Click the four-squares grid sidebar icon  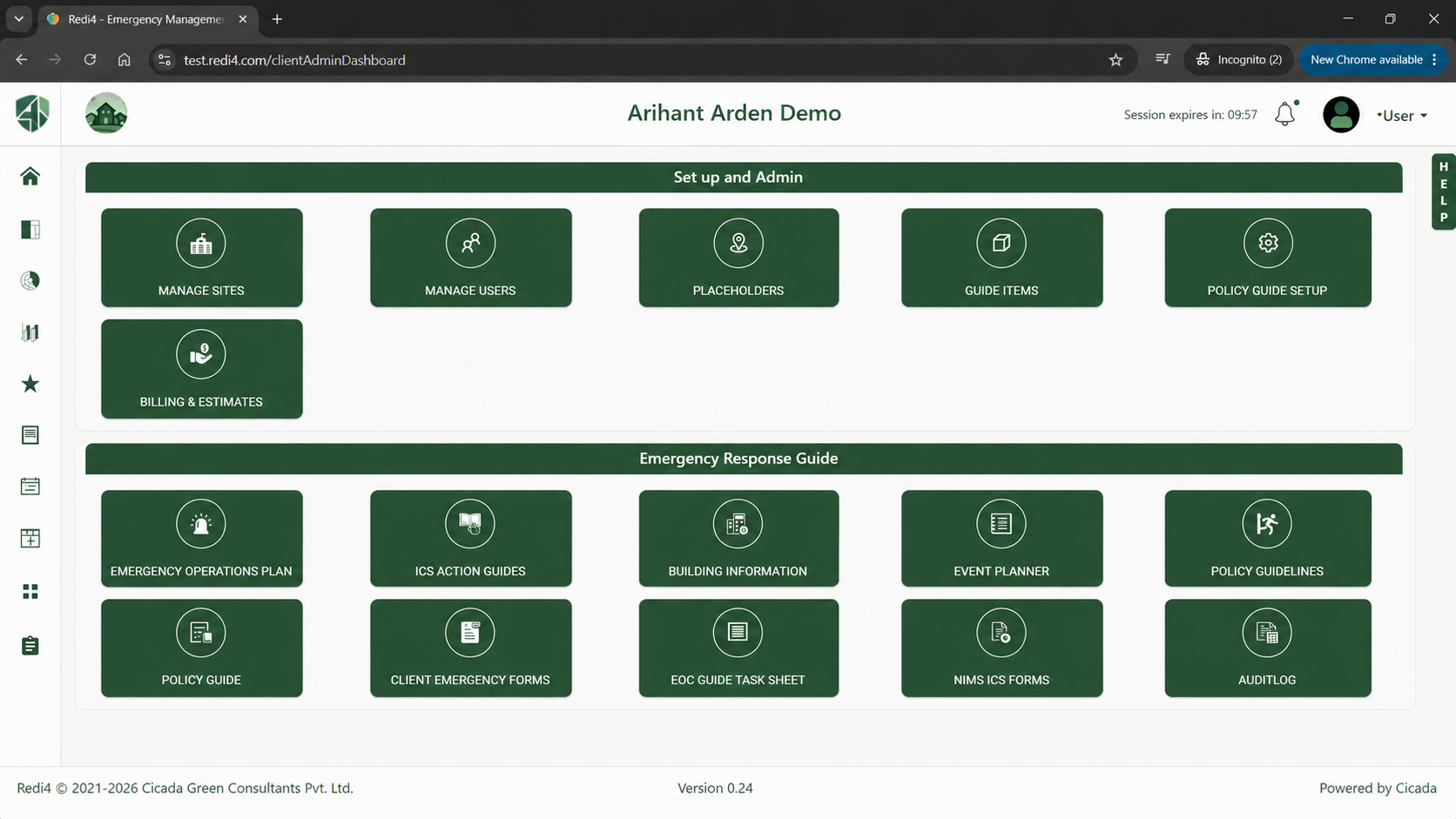point(30,592)
